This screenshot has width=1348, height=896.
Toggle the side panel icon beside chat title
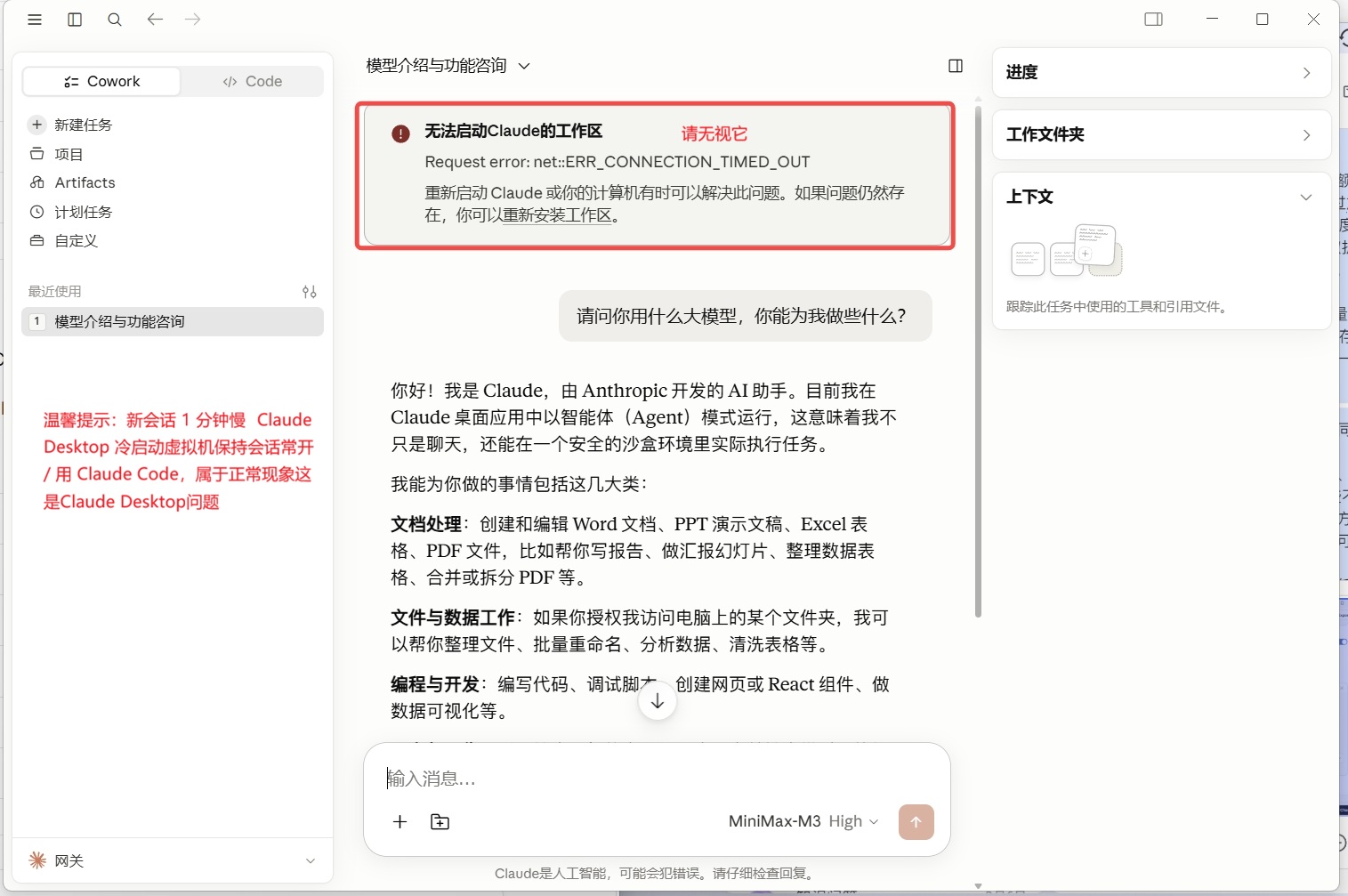point(956,66)
